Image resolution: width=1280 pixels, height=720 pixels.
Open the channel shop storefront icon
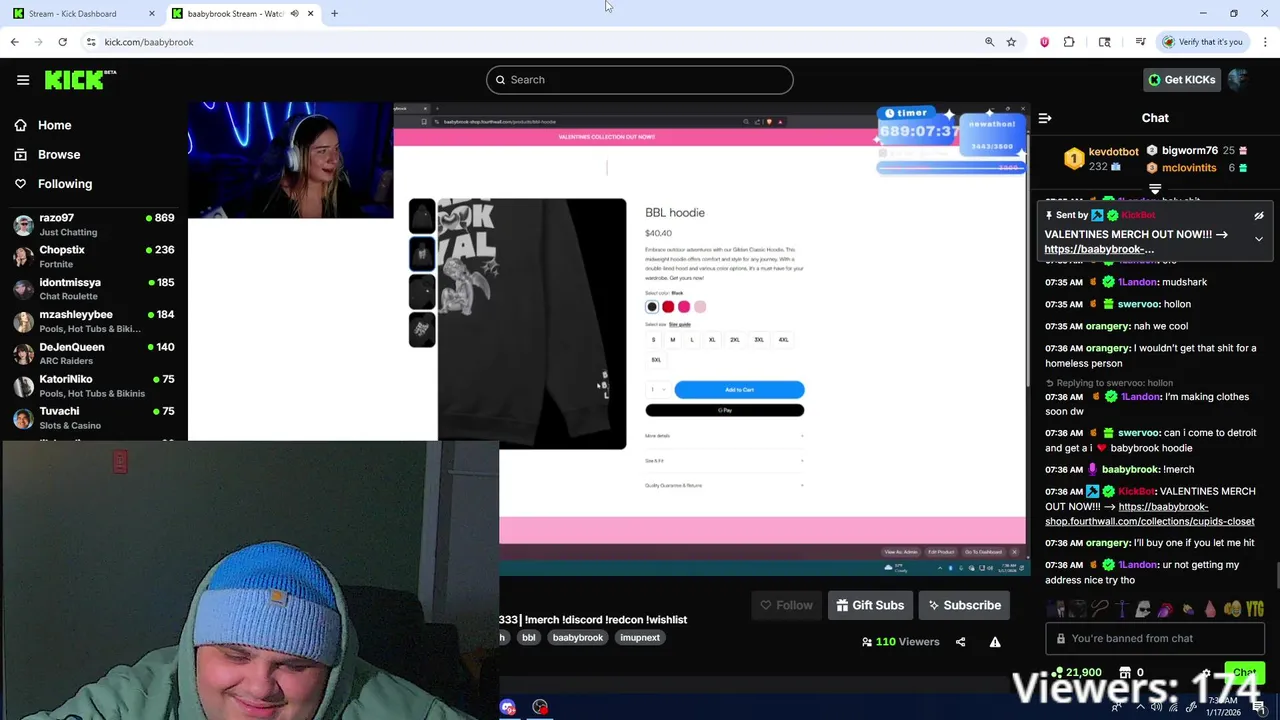pyautogui.click(x=1125, y=673)
